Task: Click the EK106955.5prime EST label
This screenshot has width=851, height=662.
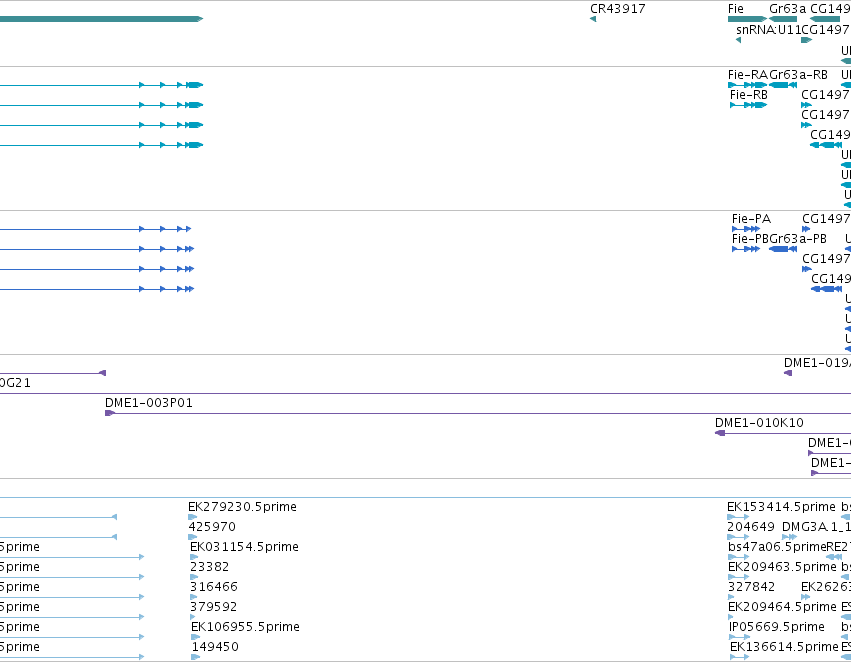Action: [245, 627]
